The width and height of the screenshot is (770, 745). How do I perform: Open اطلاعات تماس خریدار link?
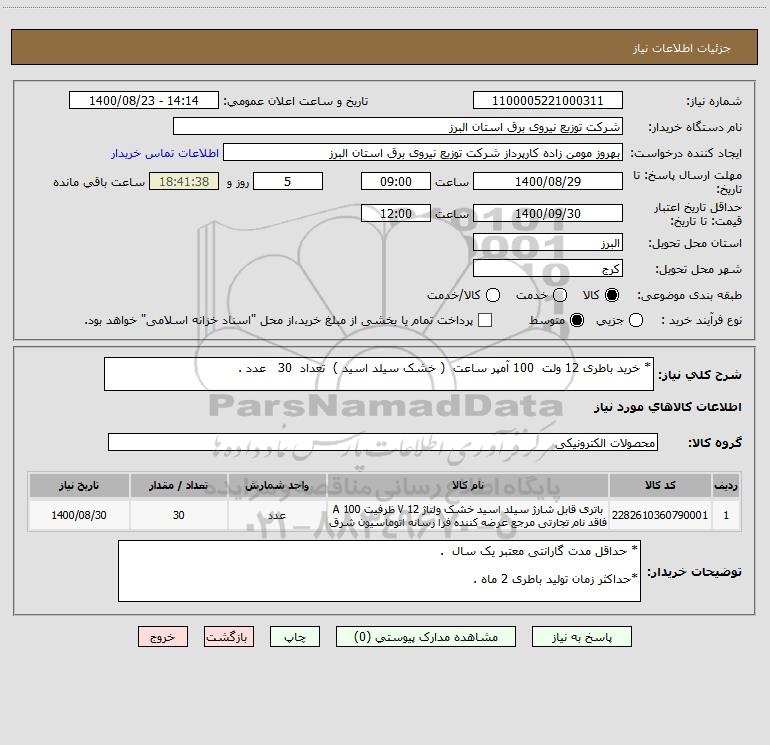pyautogui.click(x=165, y=153)
